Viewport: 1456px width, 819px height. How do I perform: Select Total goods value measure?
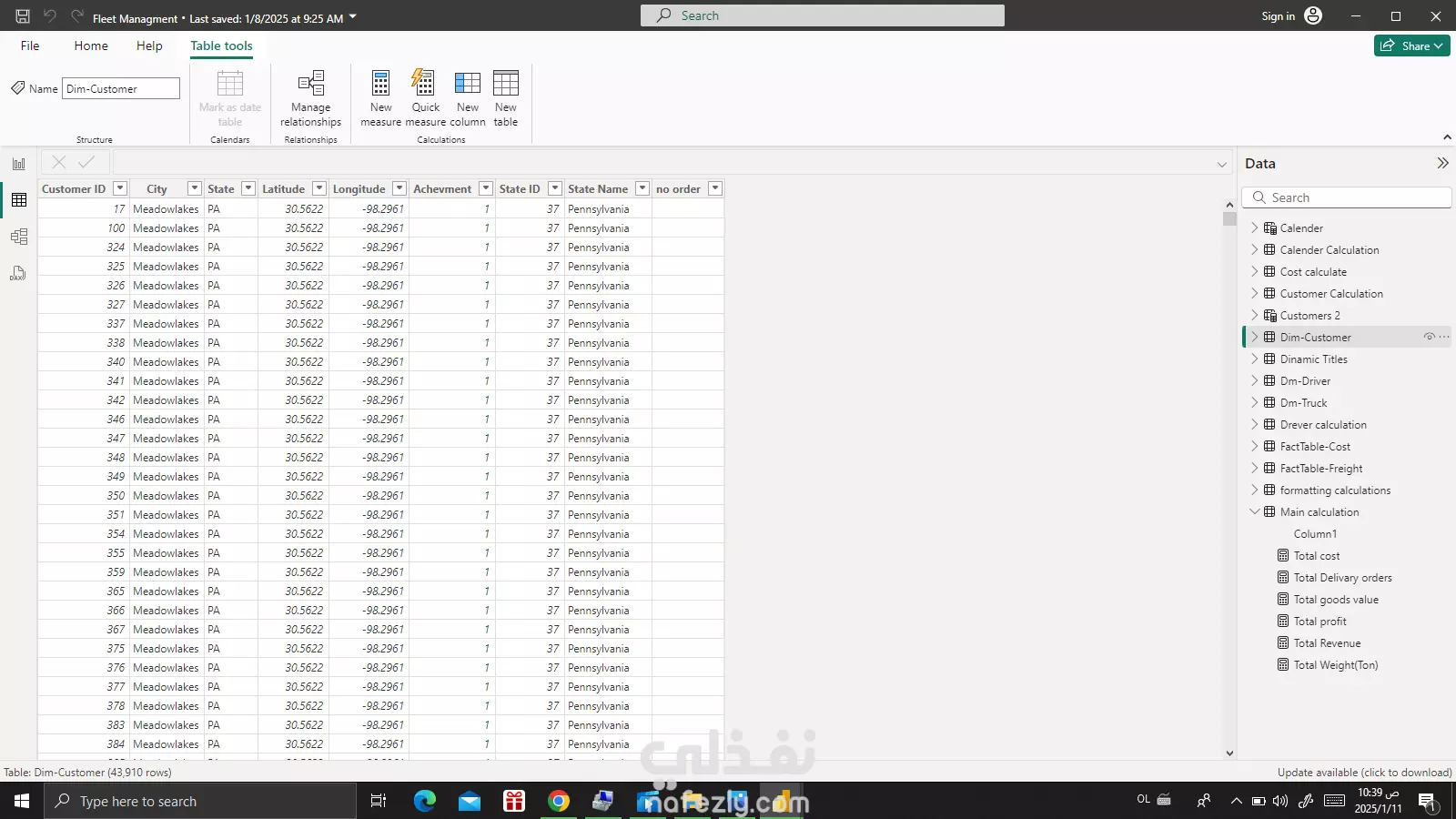coord(1336,600)
